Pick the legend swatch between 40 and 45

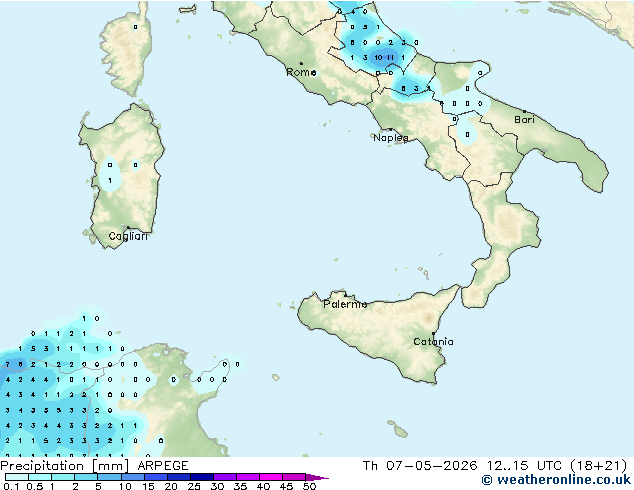[271, 477]
